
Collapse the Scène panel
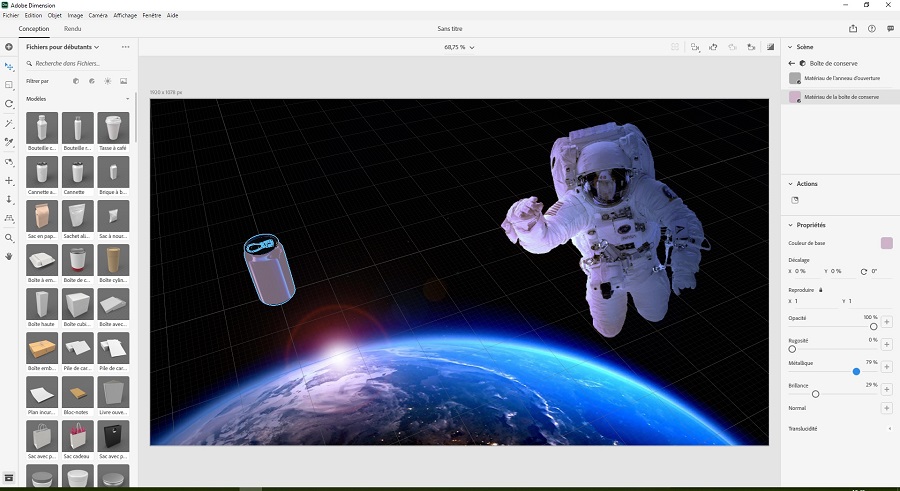pyautogui.click(x=790, y=47)
